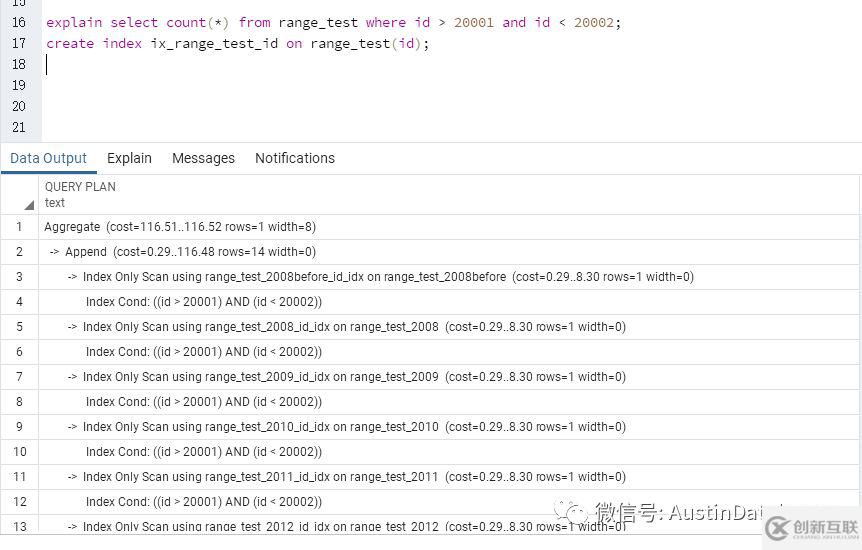Select result row number 7
862x550 pixels.
(x=19, y=377)
